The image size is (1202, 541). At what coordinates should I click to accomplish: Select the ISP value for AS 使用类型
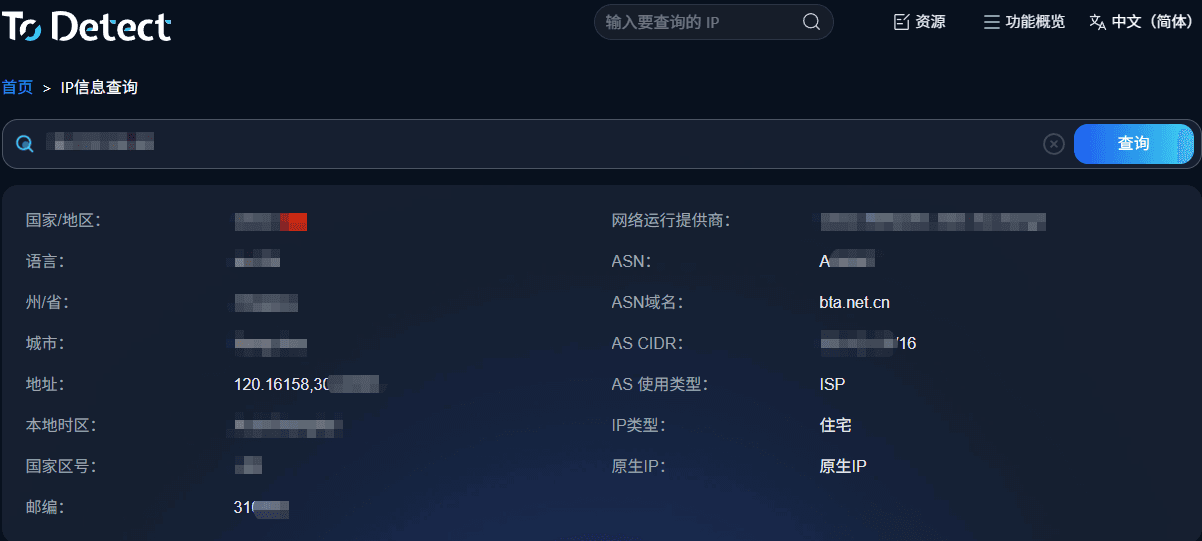pos(832,384)
